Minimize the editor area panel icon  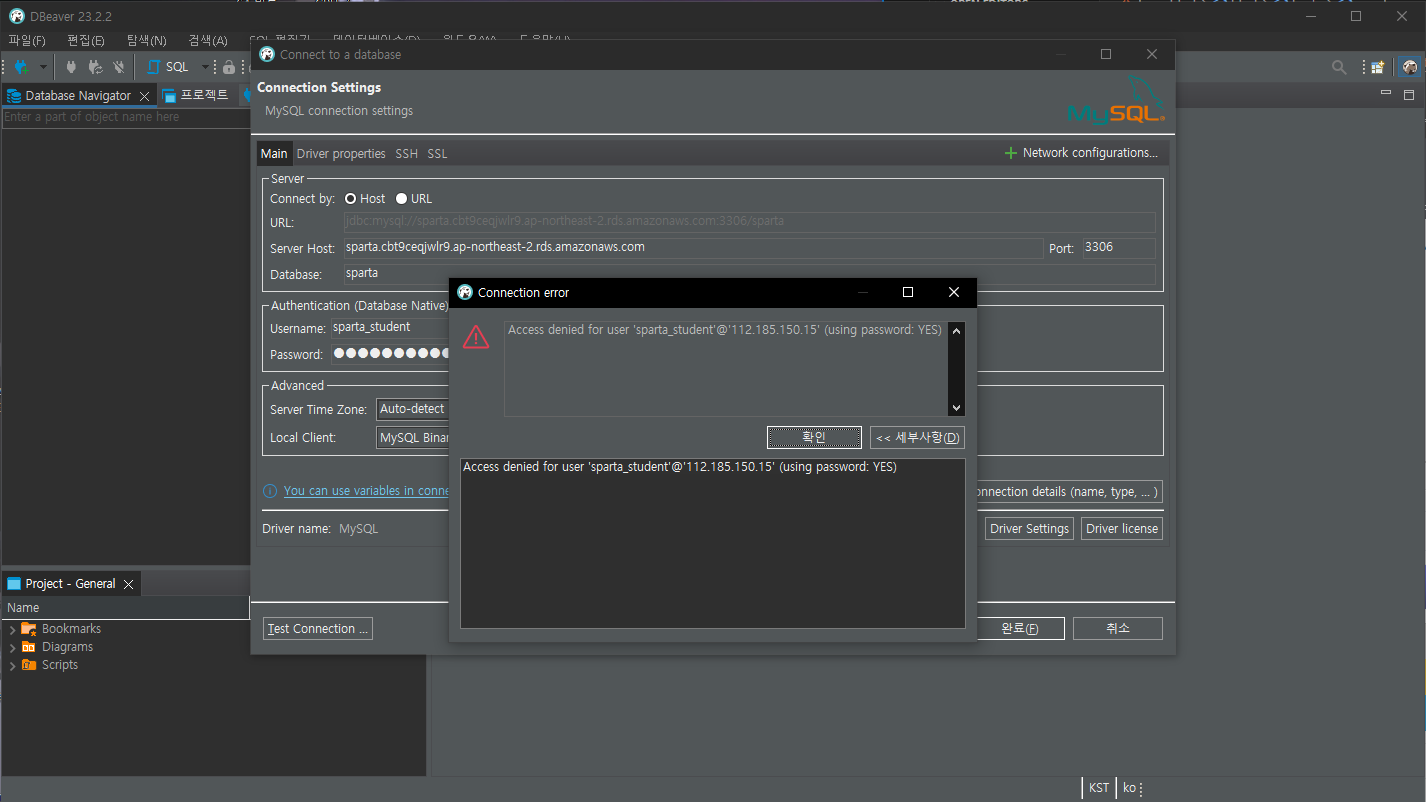pyautogui.click(x=1386, y=94)
